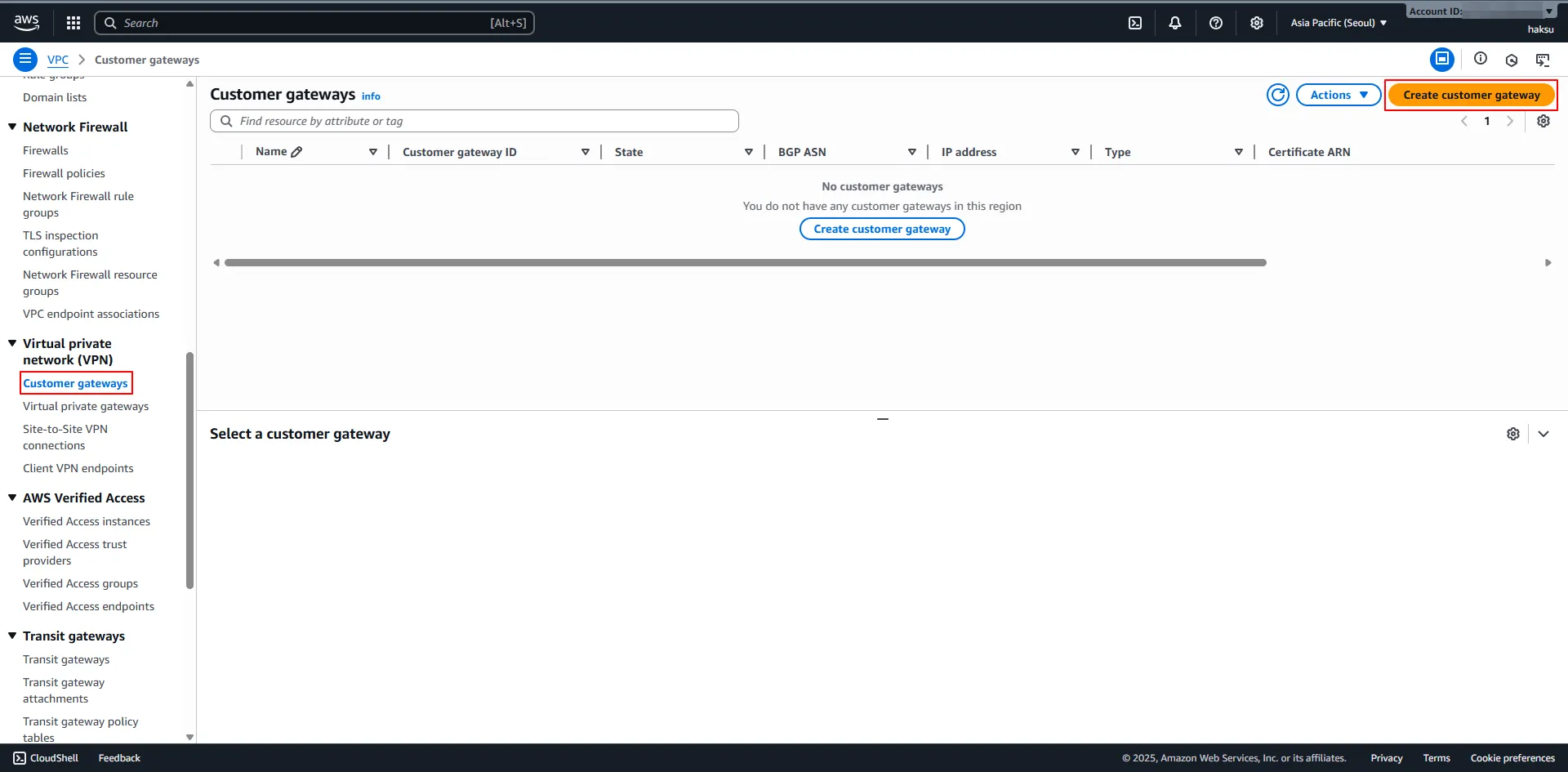Click the edit pencil beside Name column
The image size is (1568, 772).
297,152
